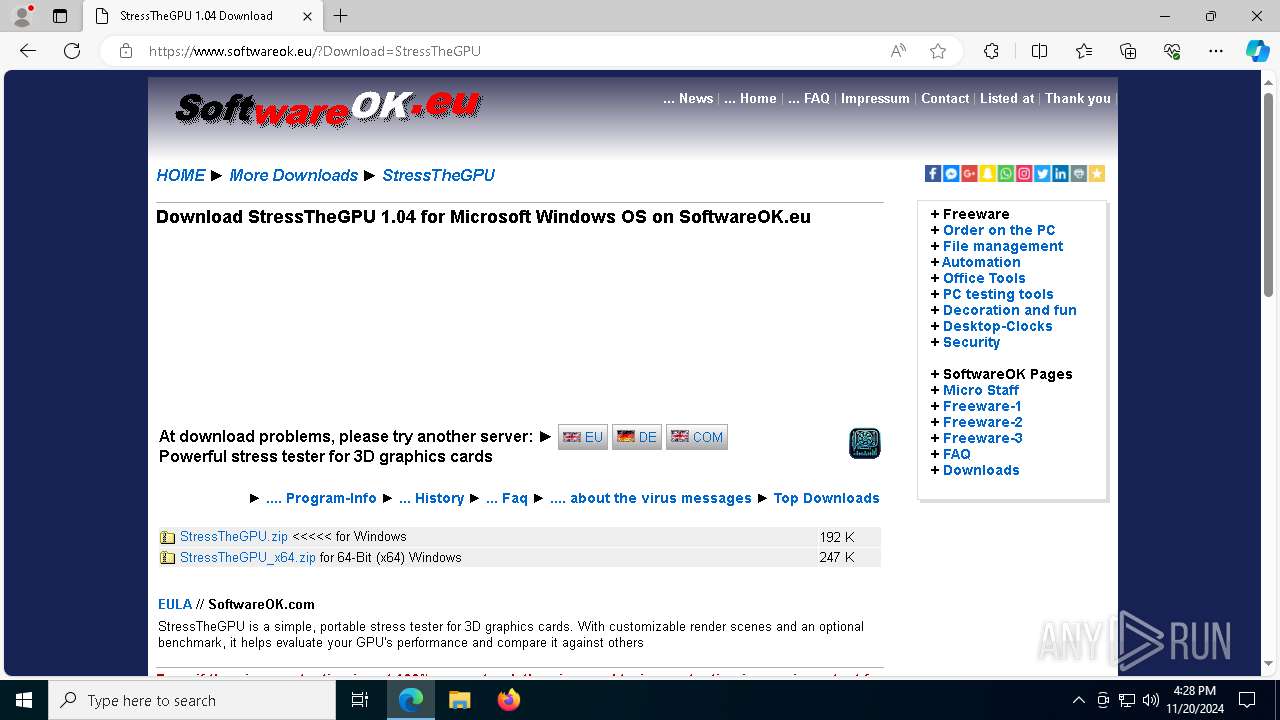Image resolution: width=1280 pixels, height=720 pixels.
Task: Select the StressTheGPU 1.04 Download tab
Action: (202, 16)
